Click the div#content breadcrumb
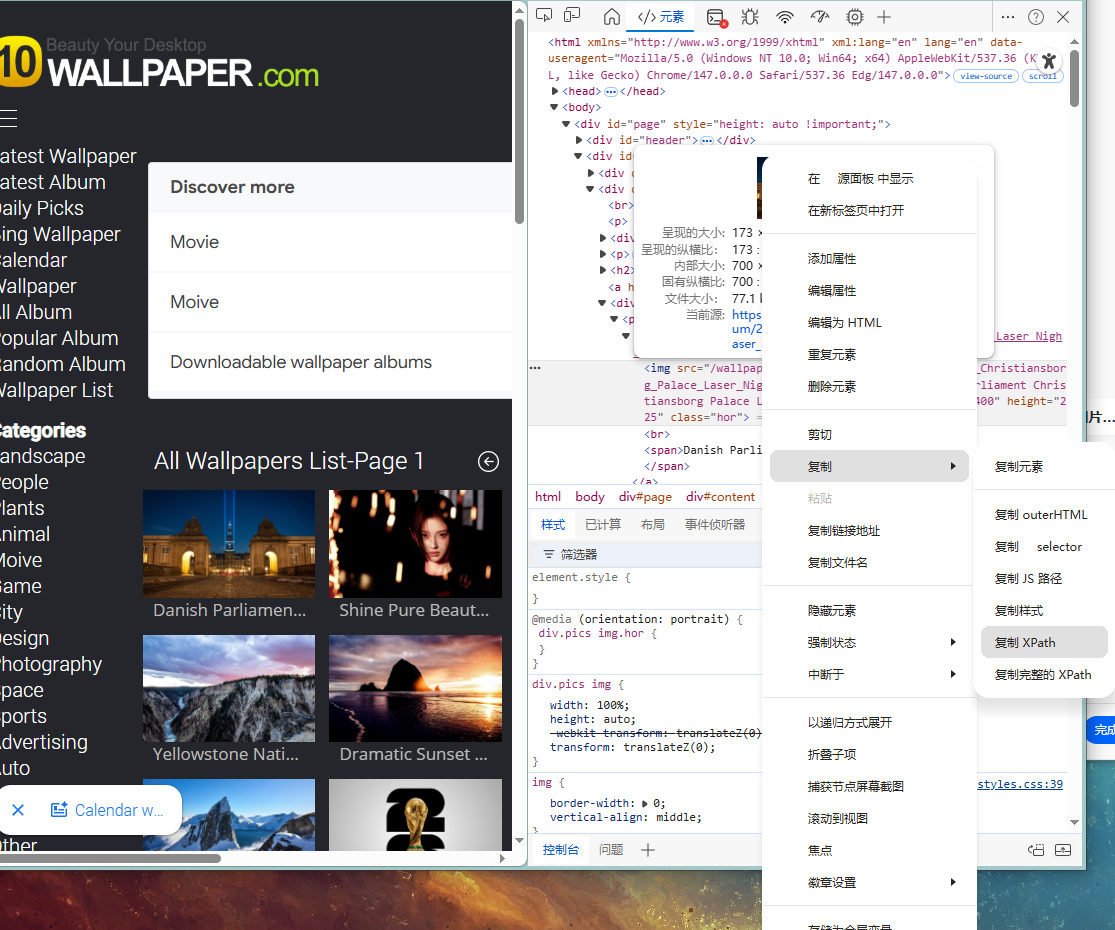The height and width of the screenshot is (930, 1115). 720,497
